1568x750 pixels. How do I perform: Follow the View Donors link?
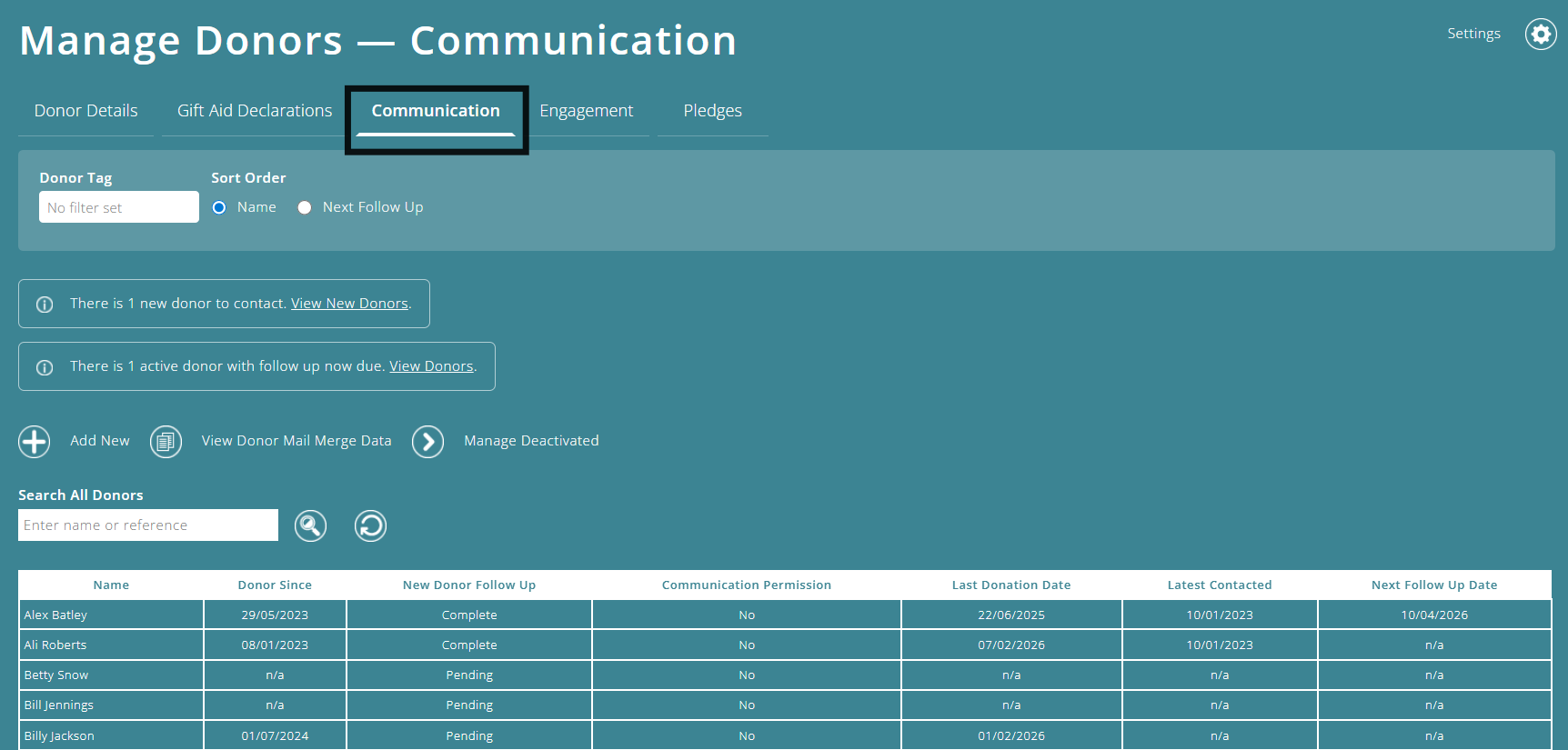pos(431,366)
